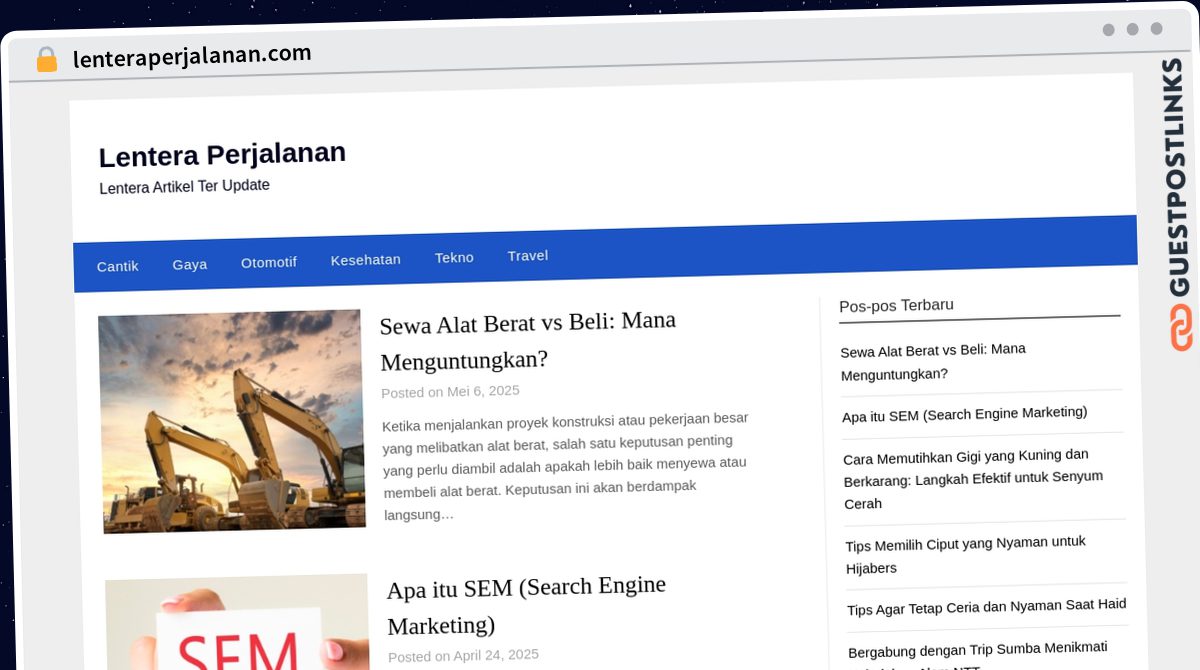Click the excavator thumbnail image
The width and height of the screenshot is (1200, 670).
(232, 421)
